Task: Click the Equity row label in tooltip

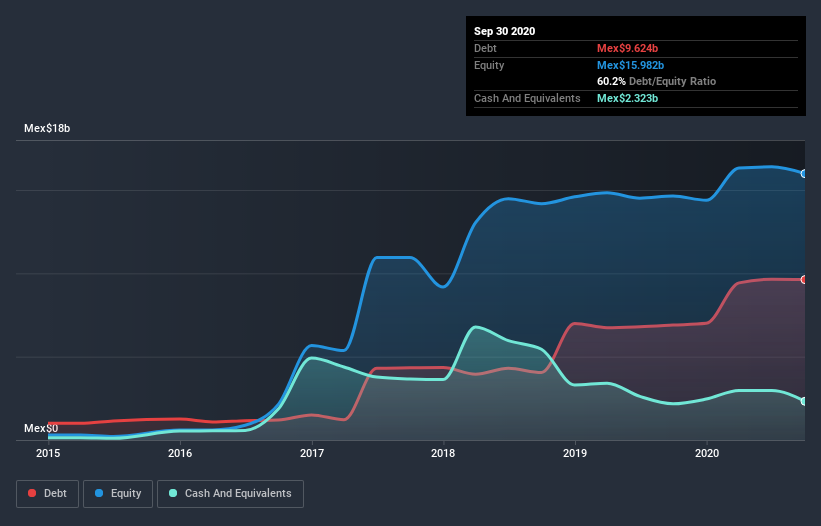Action: (489, 65)
